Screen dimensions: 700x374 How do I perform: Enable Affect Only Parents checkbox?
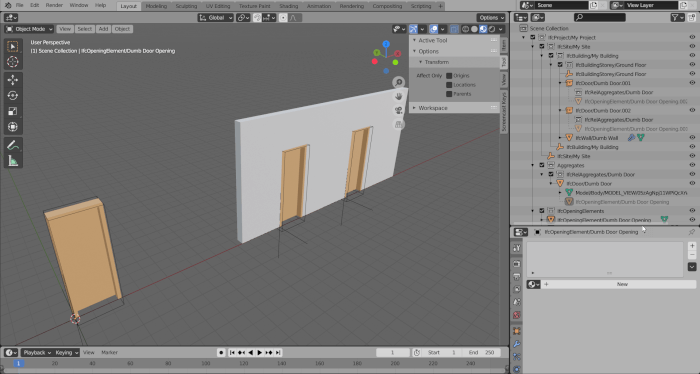coord(449,94)
